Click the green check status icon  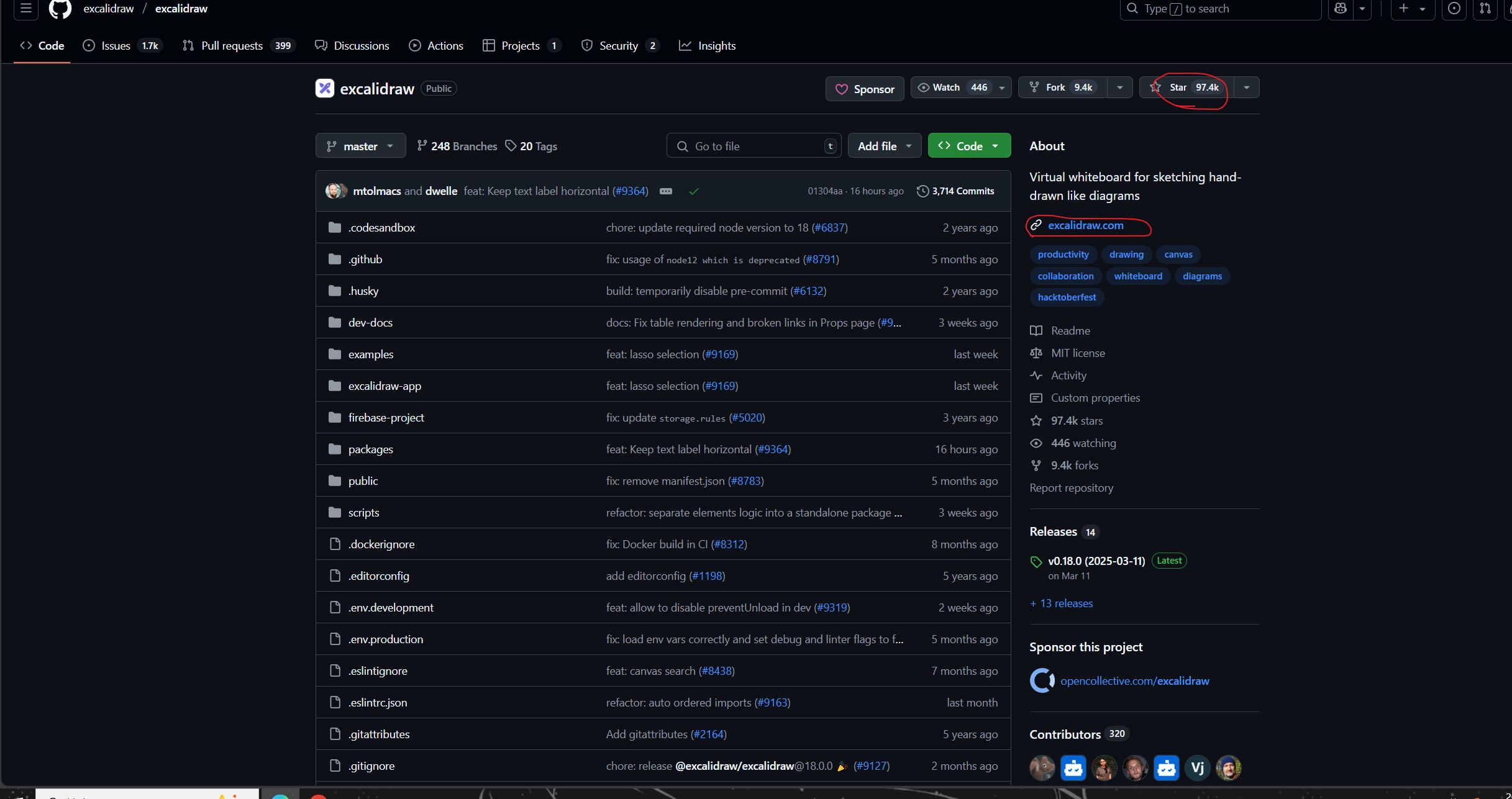point(694,191)
